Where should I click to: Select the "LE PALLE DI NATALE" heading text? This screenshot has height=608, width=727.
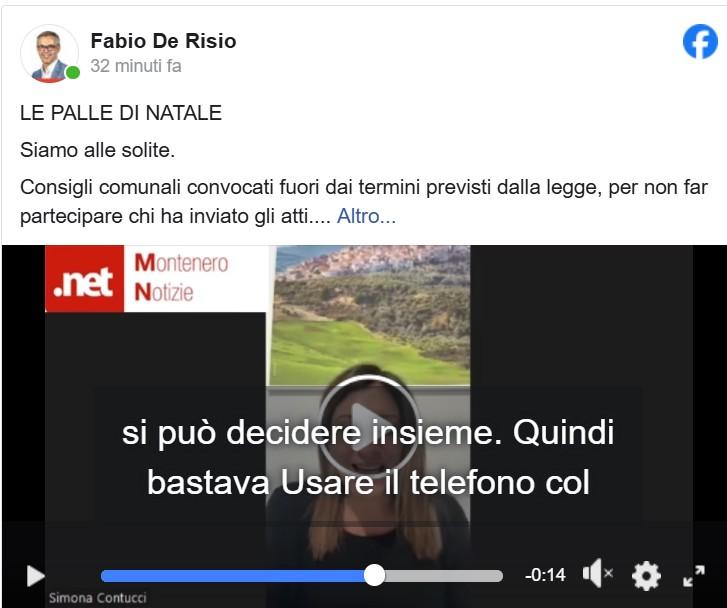click(x=121, y=113)
